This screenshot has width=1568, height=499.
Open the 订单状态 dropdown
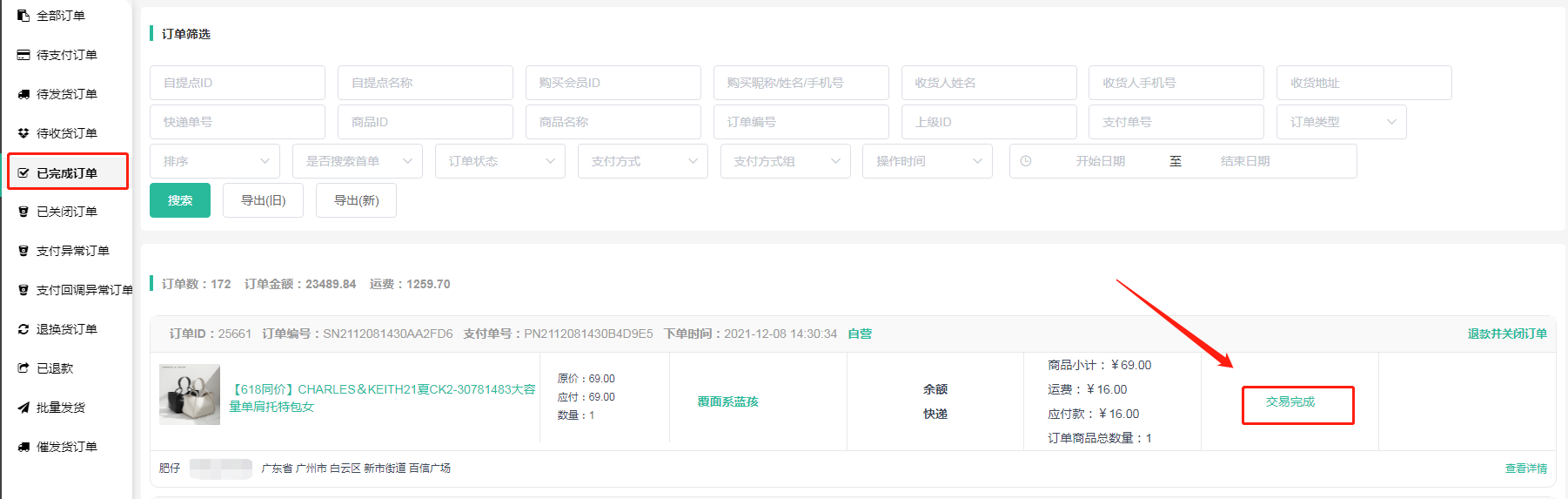pyautogui.click(x=499, y=161)
